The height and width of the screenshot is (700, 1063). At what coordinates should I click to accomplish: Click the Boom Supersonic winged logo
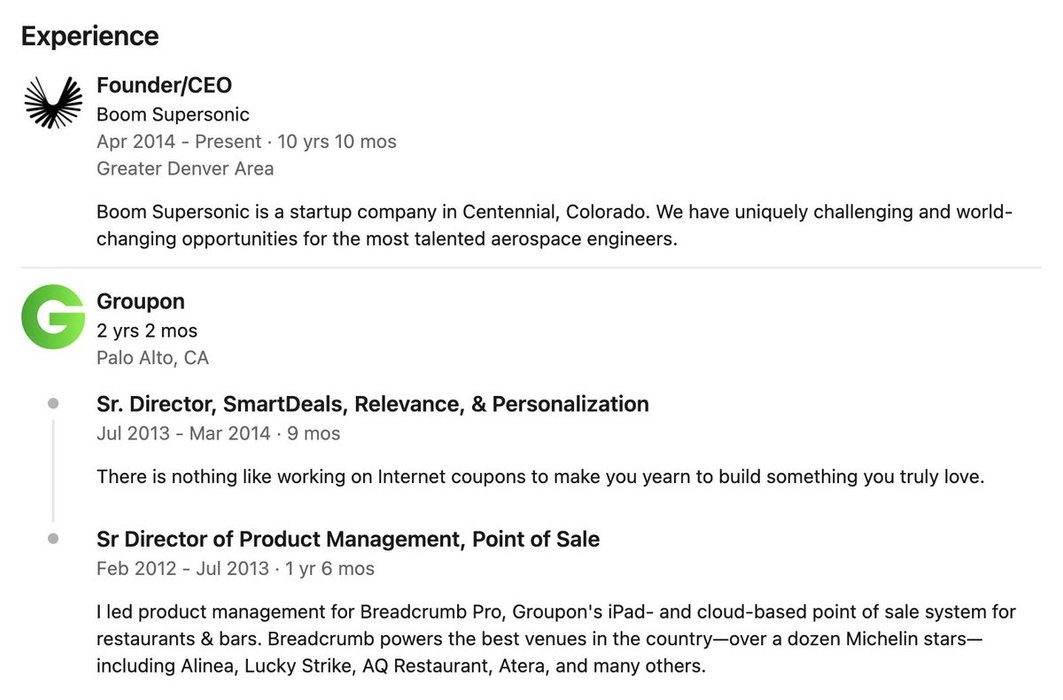tap(53, 102)
